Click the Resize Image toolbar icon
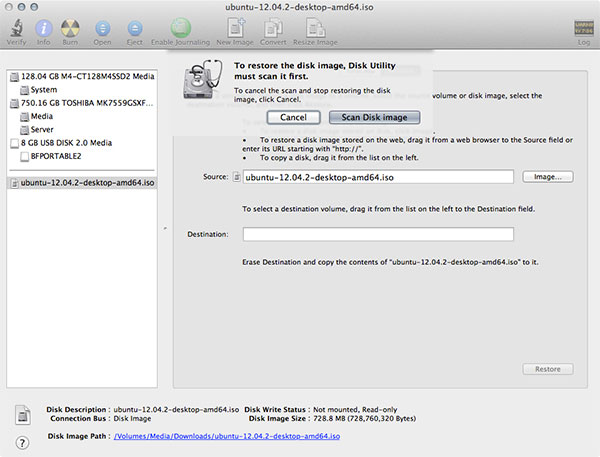The image size is (600, 457). [x=315, y=28]
